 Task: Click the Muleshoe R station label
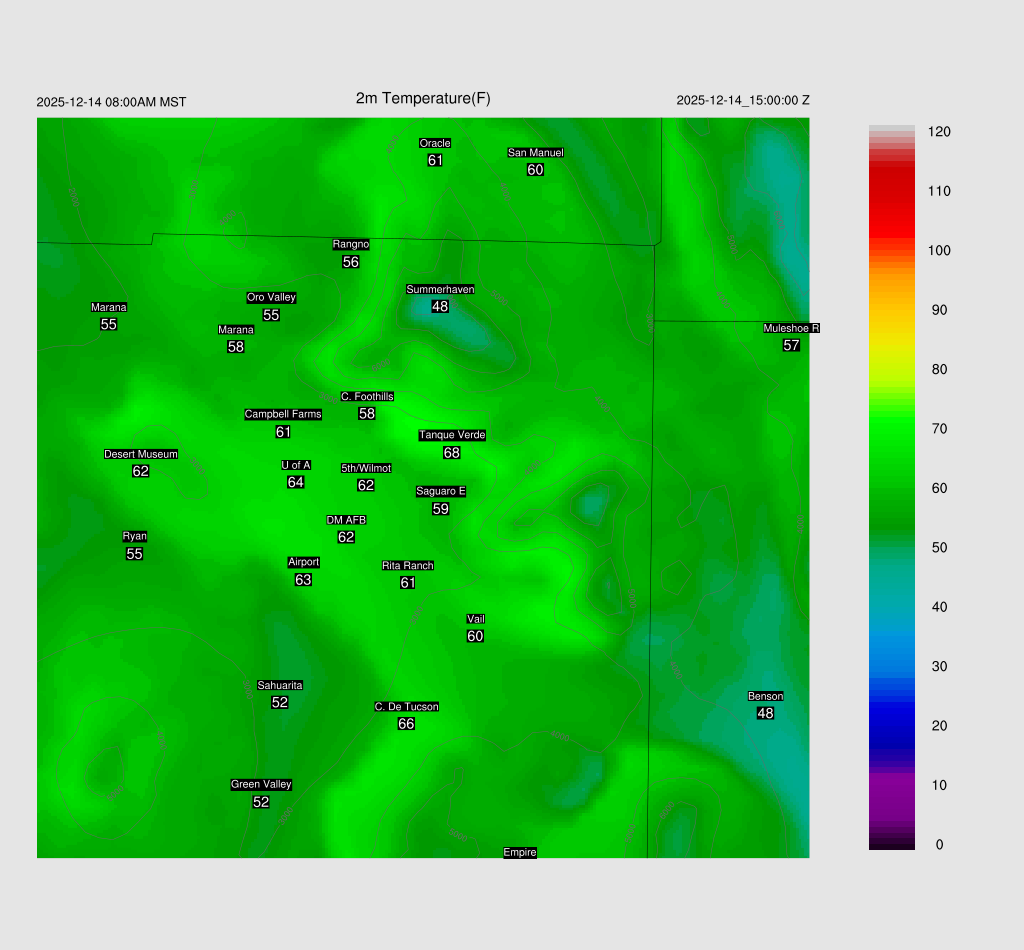coord(791,328)
